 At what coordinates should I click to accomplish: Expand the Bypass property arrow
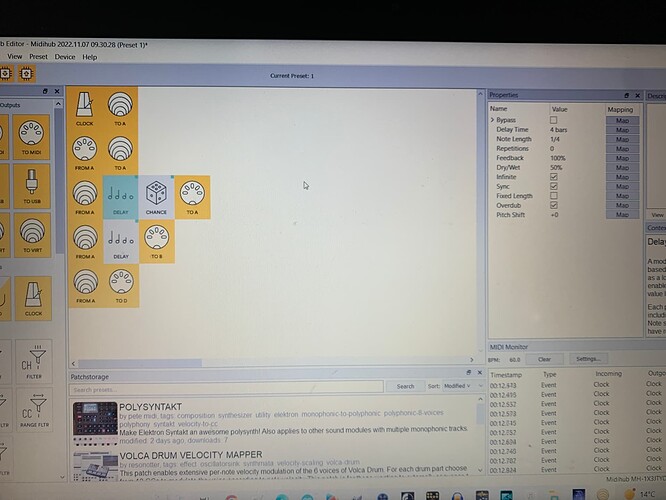(x=492, y=120)
